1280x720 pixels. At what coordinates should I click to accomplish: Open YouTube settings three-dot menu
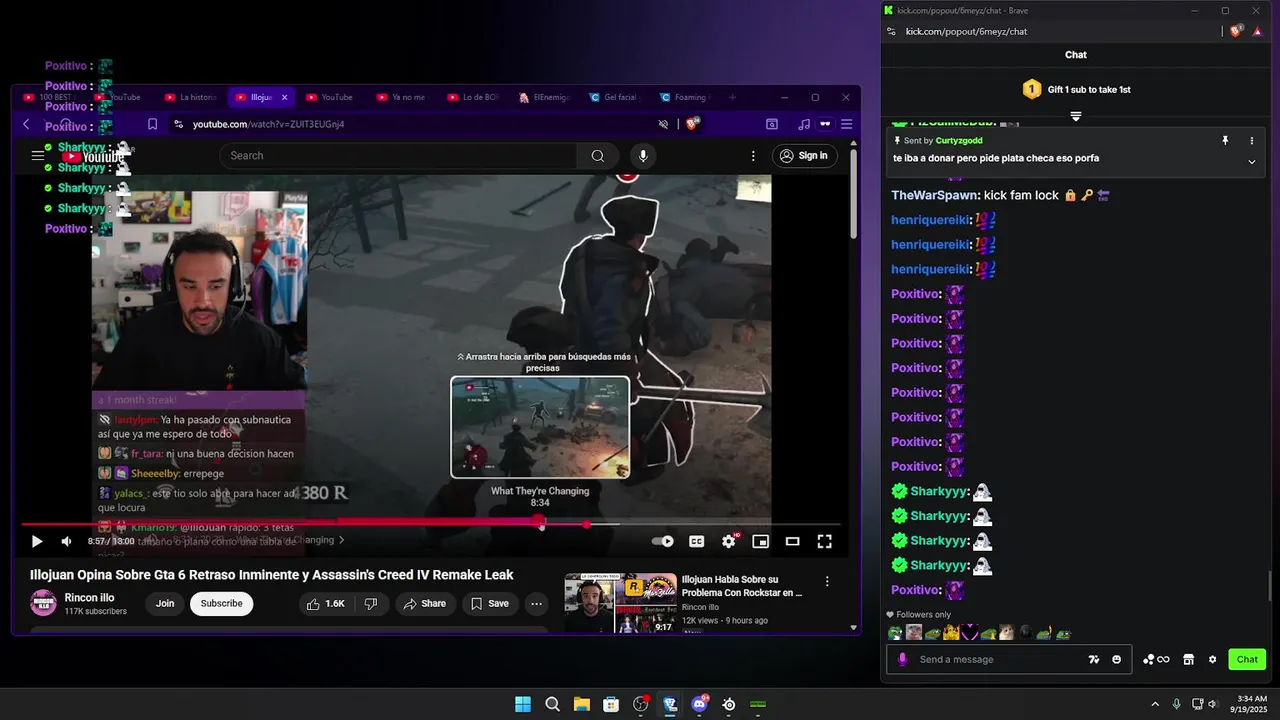click(753, 155)
